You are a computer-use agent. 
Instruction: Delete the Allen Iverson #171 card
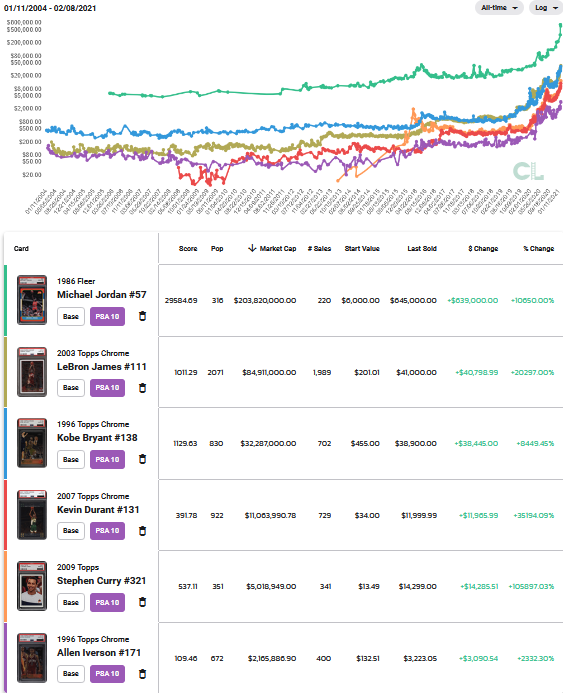142,674
